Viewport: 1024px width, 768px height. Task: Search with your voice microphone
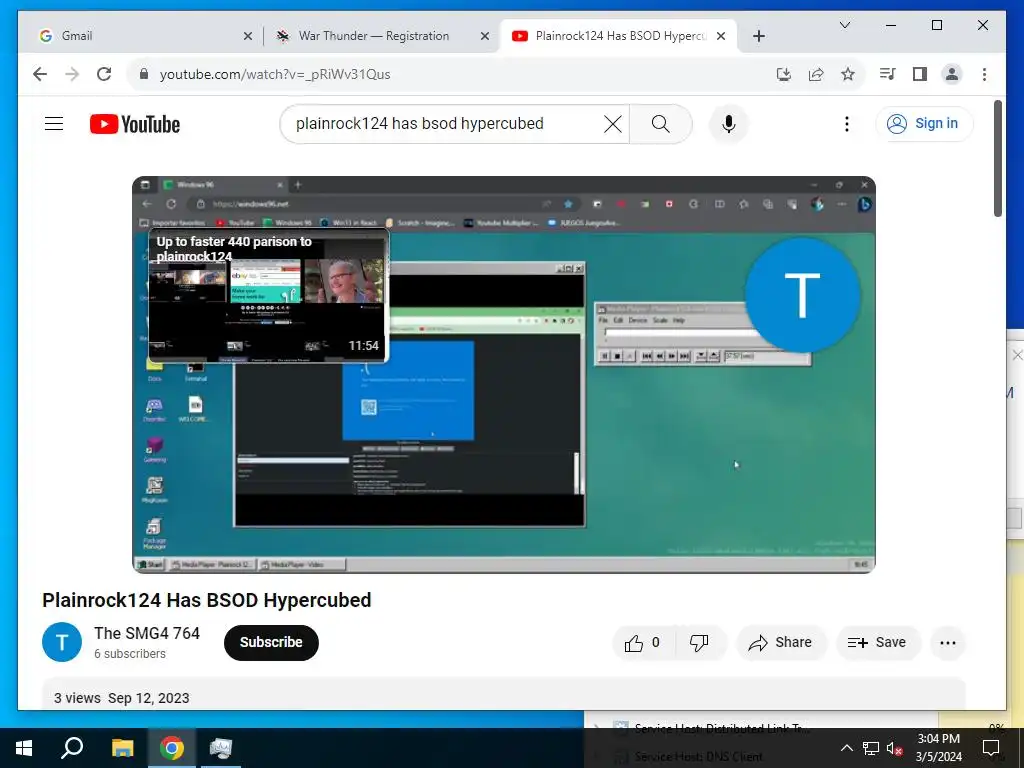click(x=729, y=124)
